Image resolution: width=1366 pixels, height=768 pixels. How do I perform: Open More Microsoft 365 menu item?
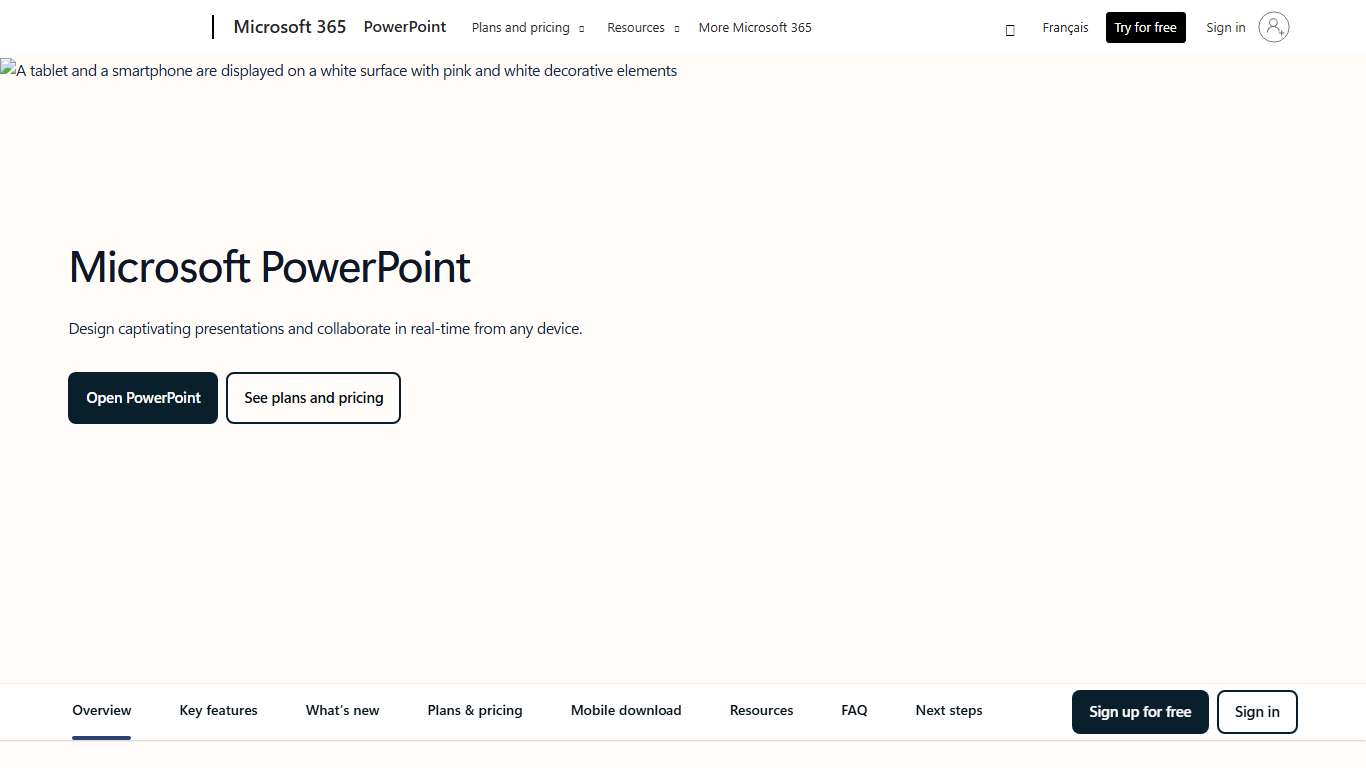pos(755,27)
